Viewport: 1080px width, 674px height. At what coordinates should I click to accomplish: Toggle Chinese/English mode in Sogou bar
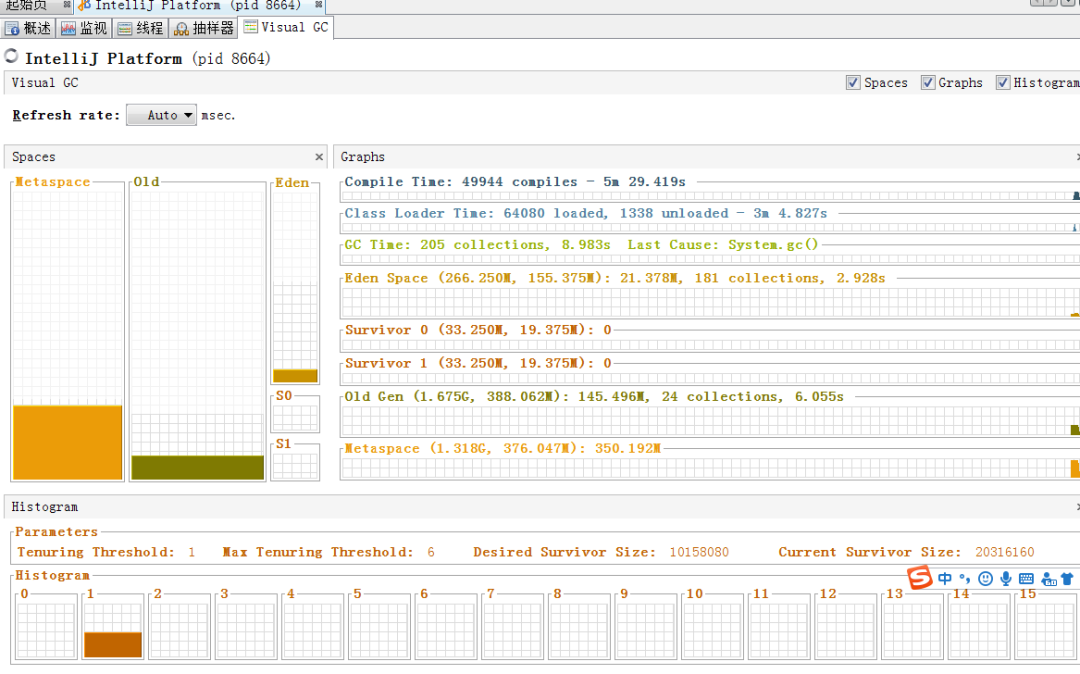pos(945,578)
